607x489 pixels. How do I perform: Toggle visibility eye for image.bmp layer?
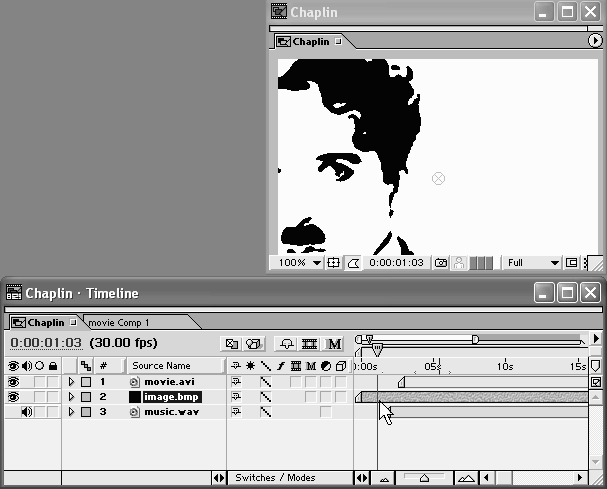(x=14, y=397)
